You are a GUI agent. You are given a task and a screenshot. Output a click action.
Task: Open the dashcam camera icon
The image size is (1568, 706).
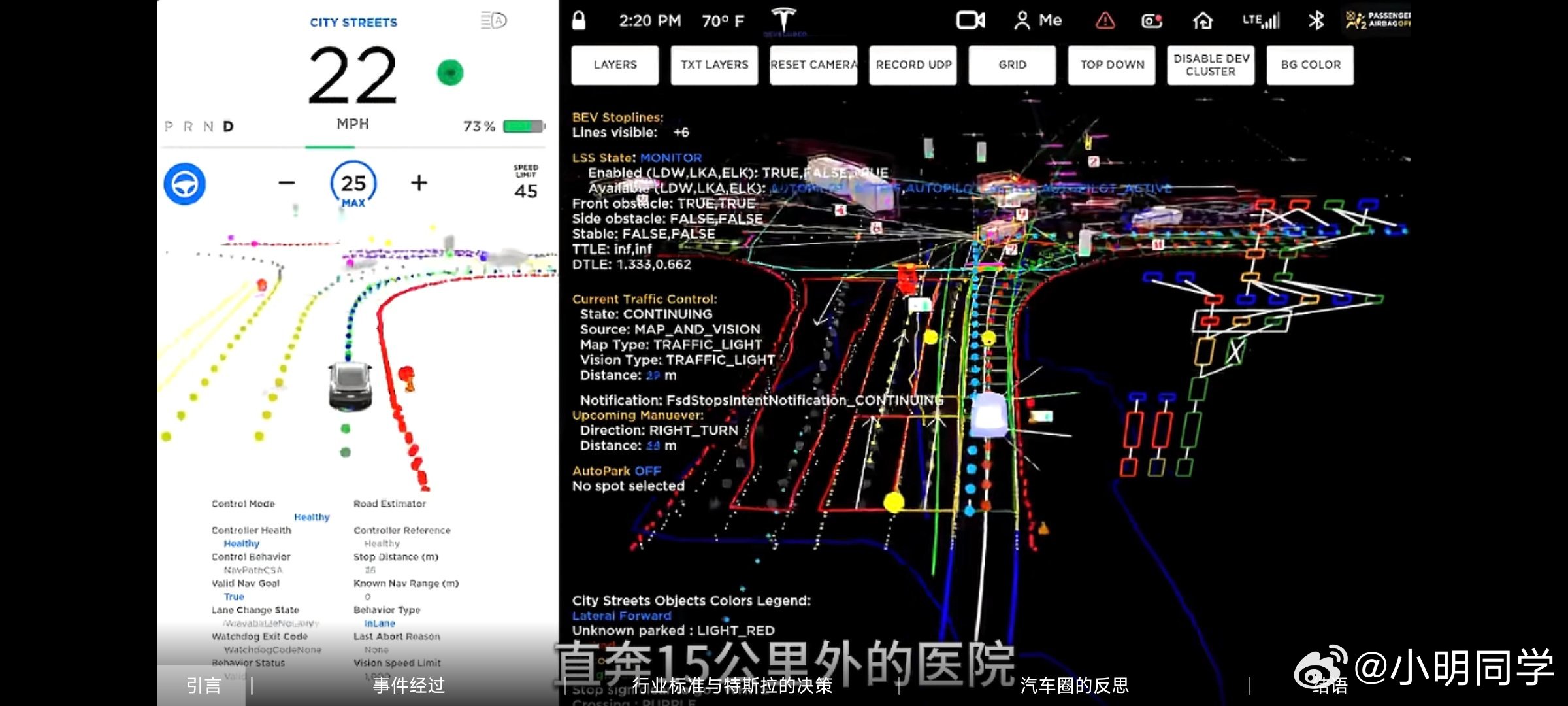[970, 20]
